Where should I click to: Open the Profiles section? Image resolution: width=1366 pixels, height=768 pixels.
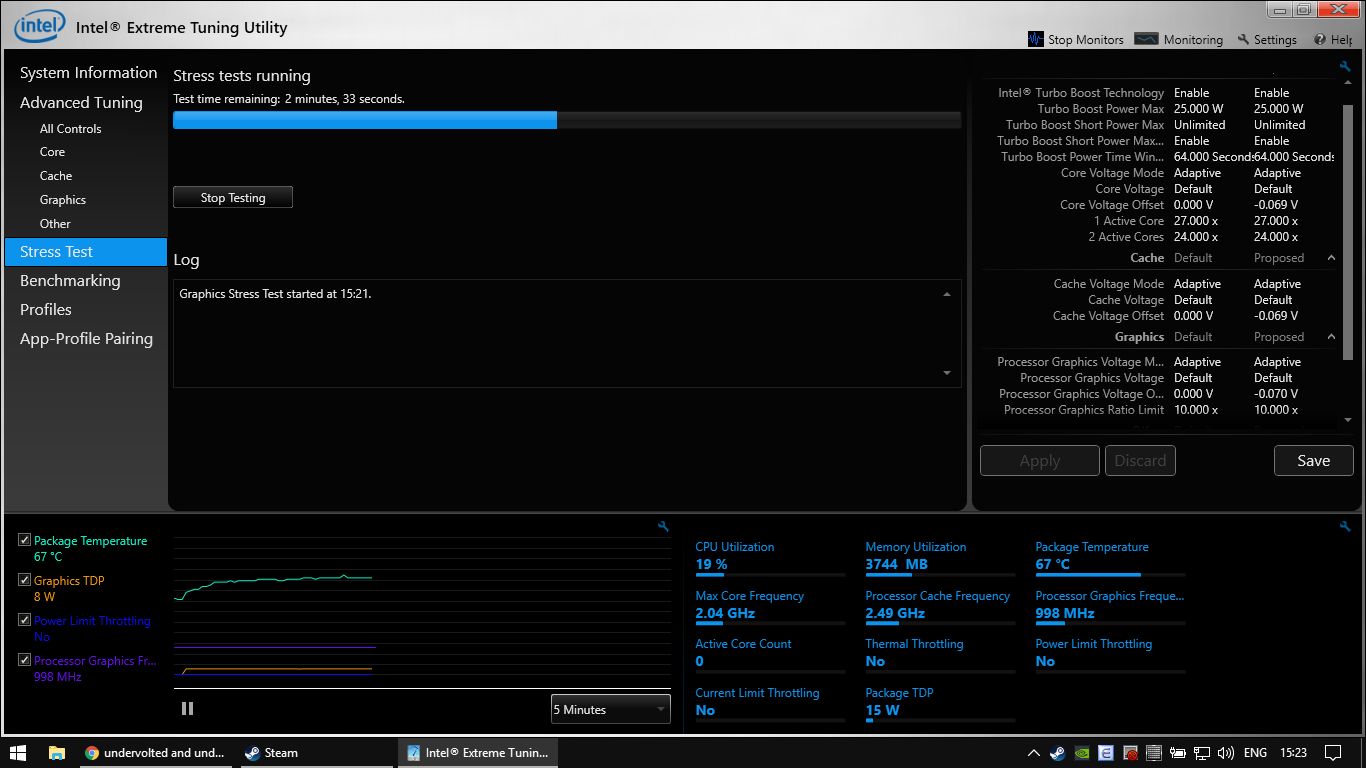[x=46, y=310]
